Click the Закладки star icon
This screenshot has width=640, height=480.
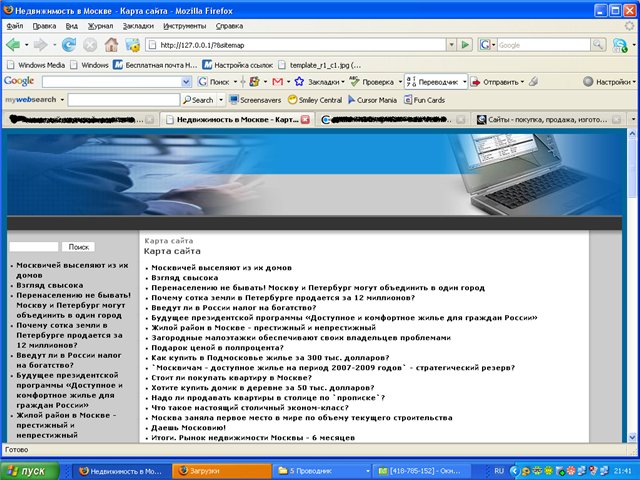pos(299,82)
